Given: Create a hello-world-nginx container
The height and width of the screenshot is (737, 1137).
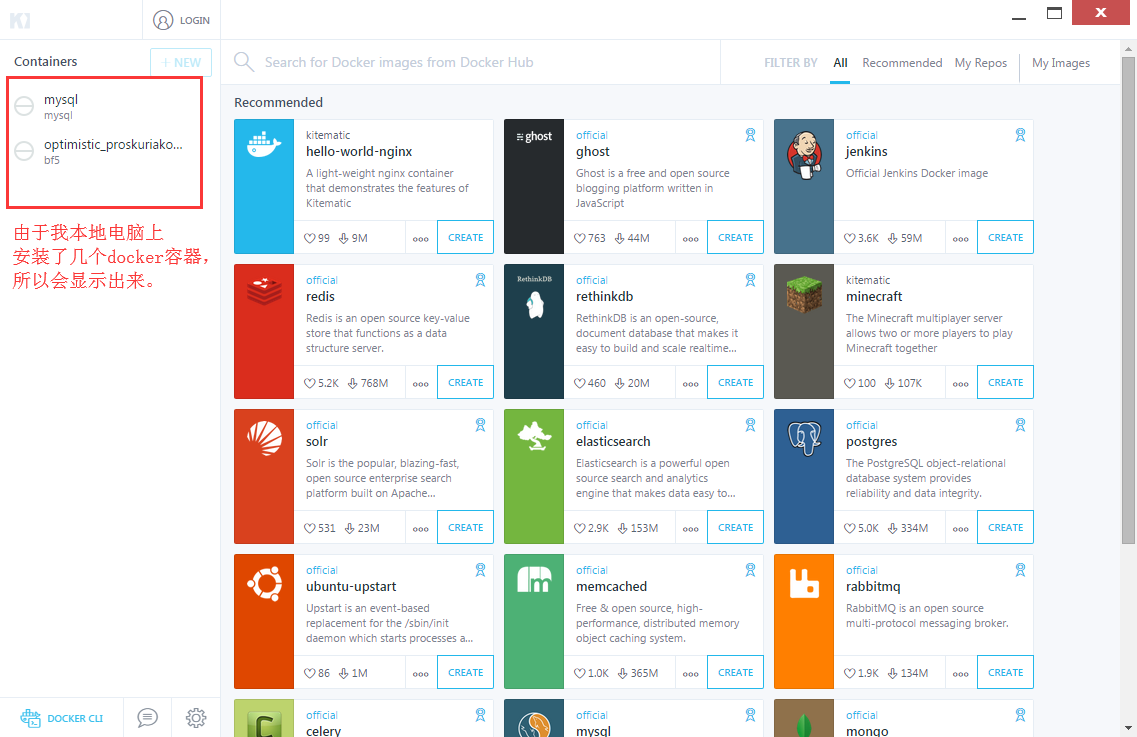Looking at the screenshot, I should coord(466,237).
